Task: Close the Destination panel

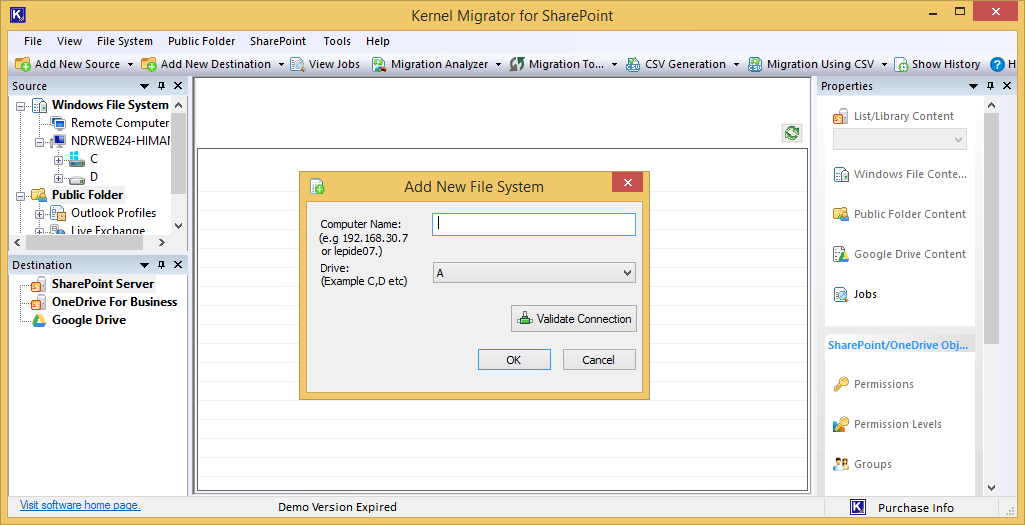Action: [178, 265]
